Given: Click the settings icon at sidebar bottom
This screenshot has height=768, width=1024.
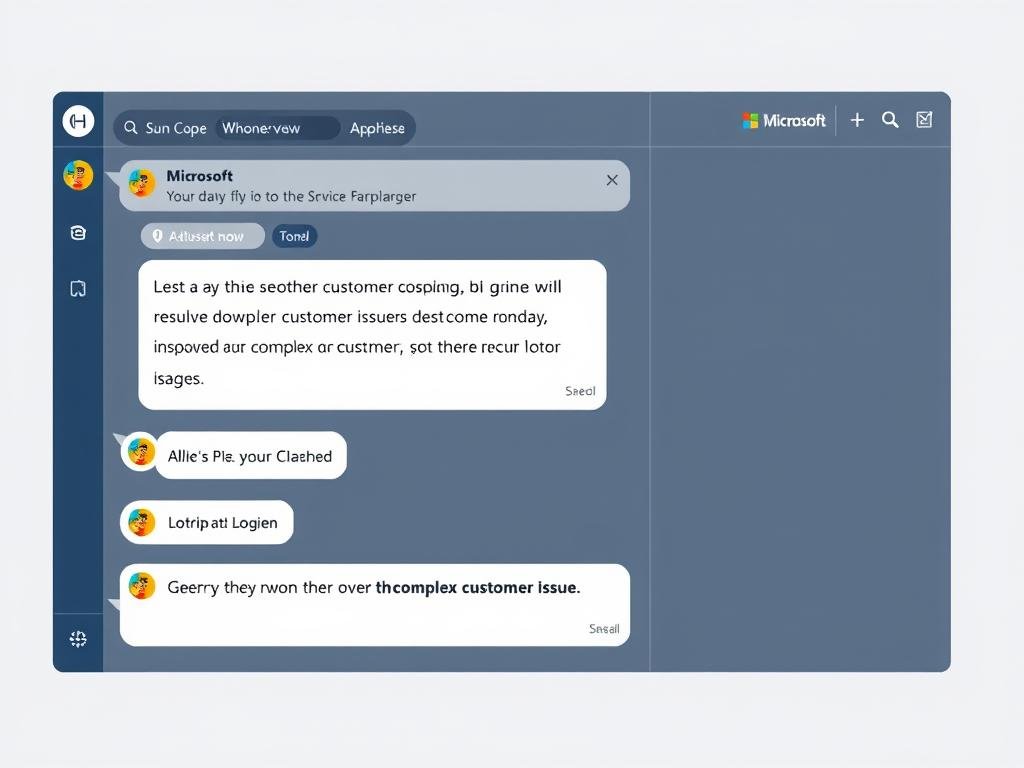Looking at the screenshot, I should [78, 638].
